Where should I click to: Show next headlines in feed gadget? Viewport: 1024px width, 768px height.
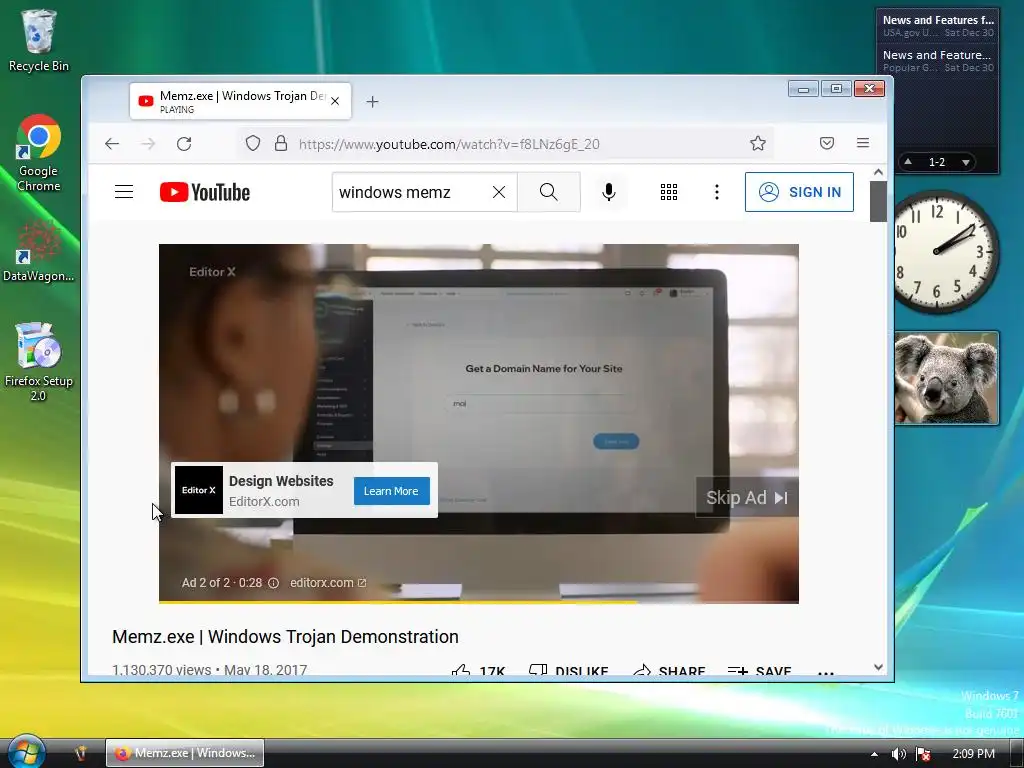pos(966,162)
